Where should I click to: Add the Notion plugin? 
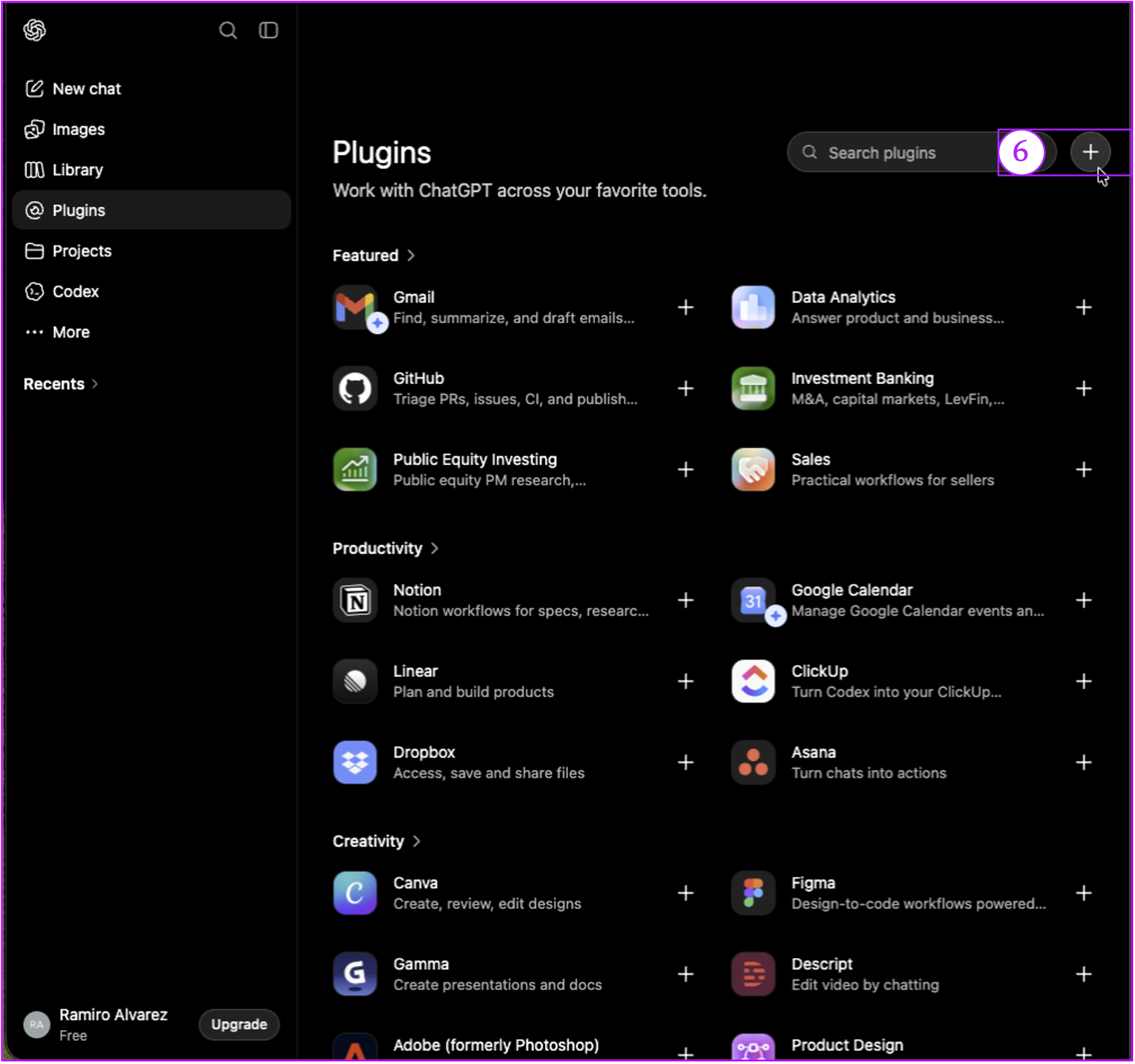click(x=685, y=600)
